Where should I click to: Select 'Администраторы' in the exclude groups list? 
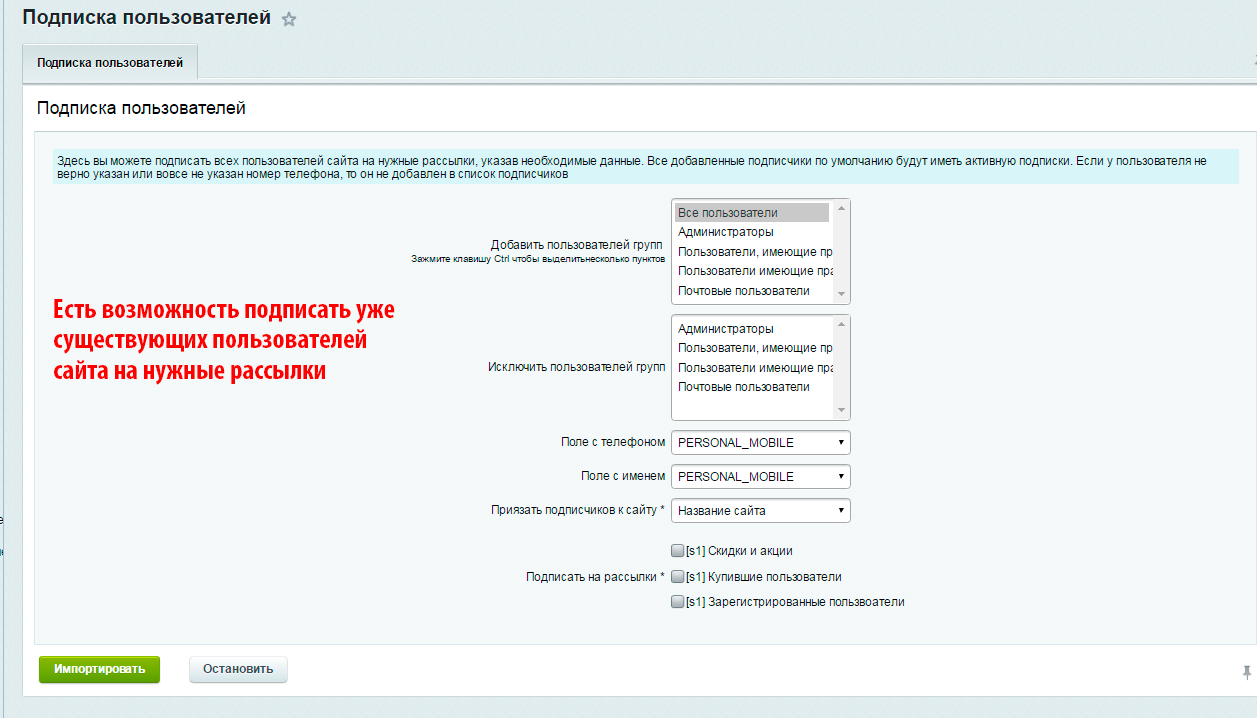pos(751,329)
